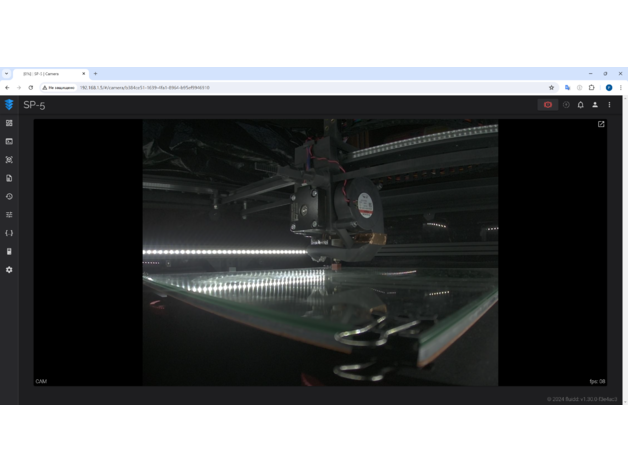
Task: Open the Settings gear in sidebar
Action: coord(9,270)
